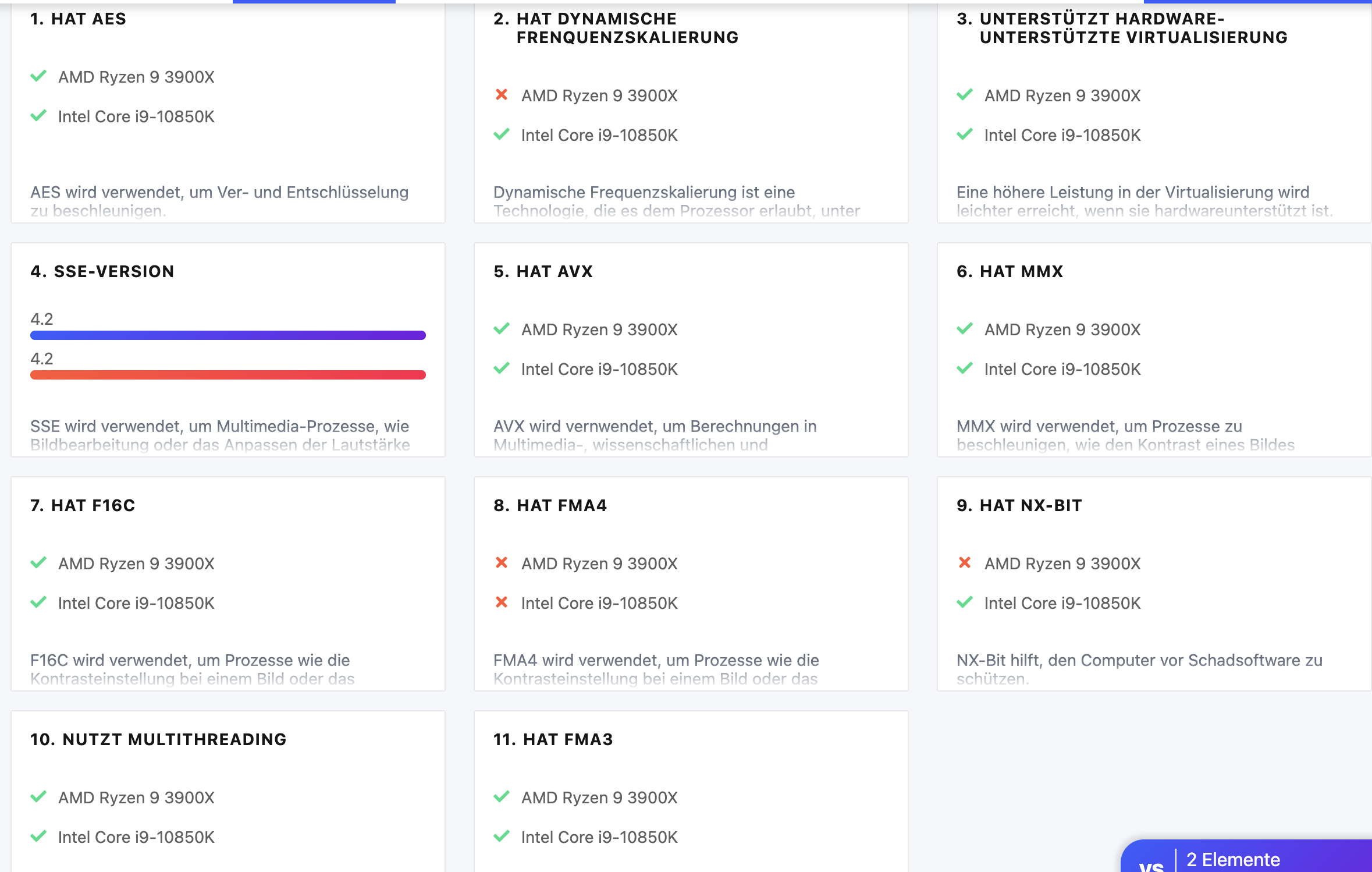This screenshot has width=1372, height=872.
Task: Click red X for Intel under HAT FMA4
Action: 502,602
